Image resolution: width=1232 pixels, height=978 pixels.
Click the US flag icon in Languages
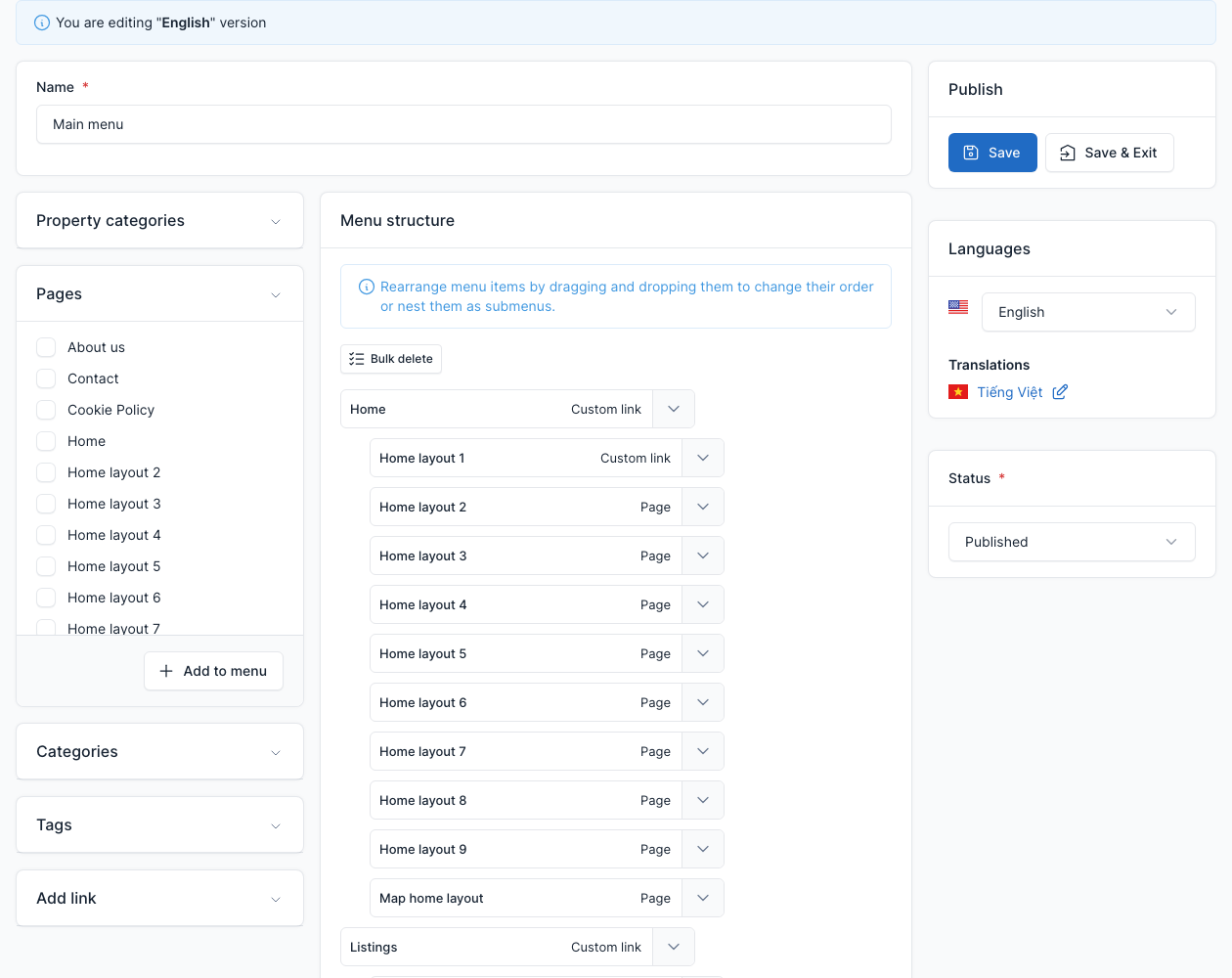(x=958, y=307)
